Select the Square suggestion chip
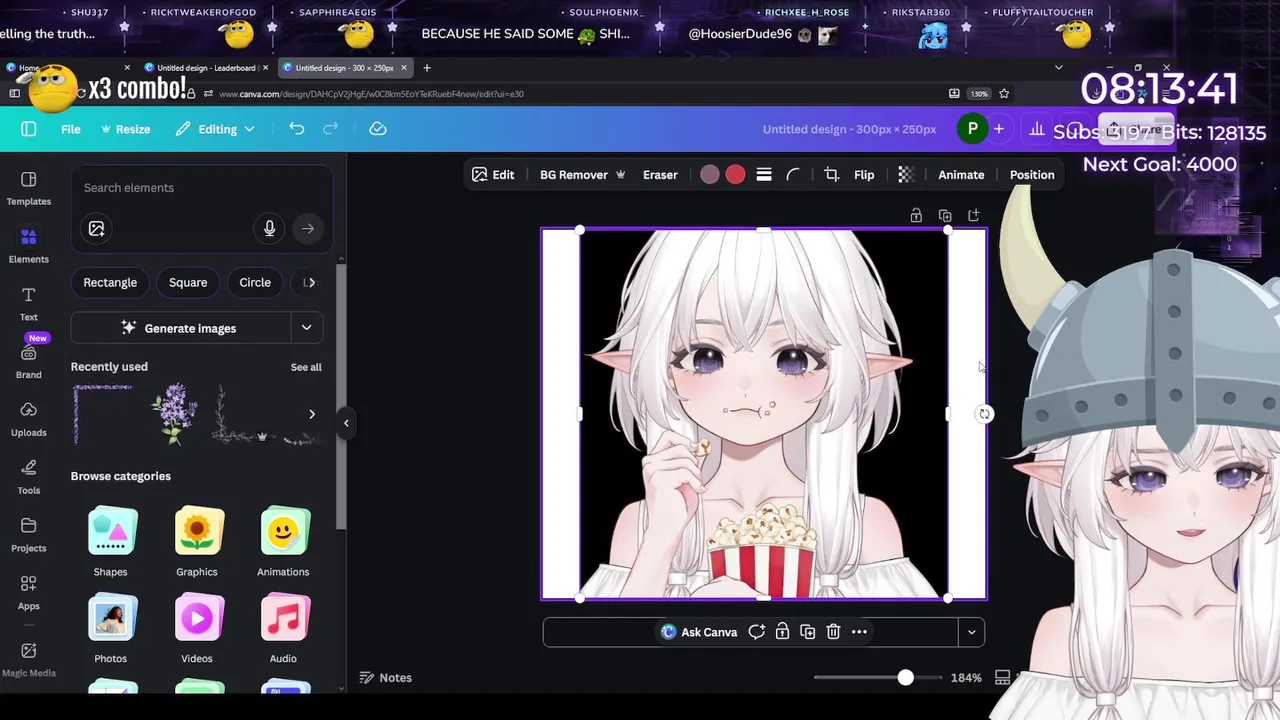Image resolution: width=1280 pixels, height=720 pixels. [188, 283]
